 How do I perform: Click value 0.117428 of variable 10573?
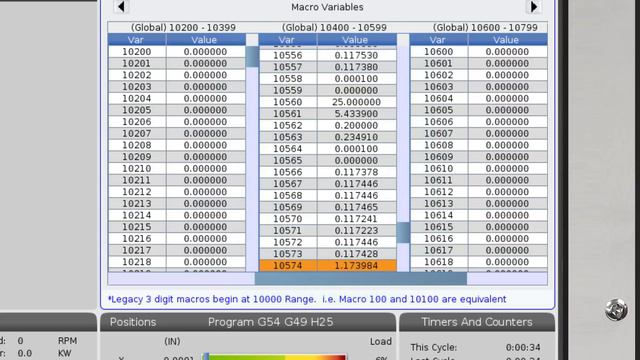[356, 254]
